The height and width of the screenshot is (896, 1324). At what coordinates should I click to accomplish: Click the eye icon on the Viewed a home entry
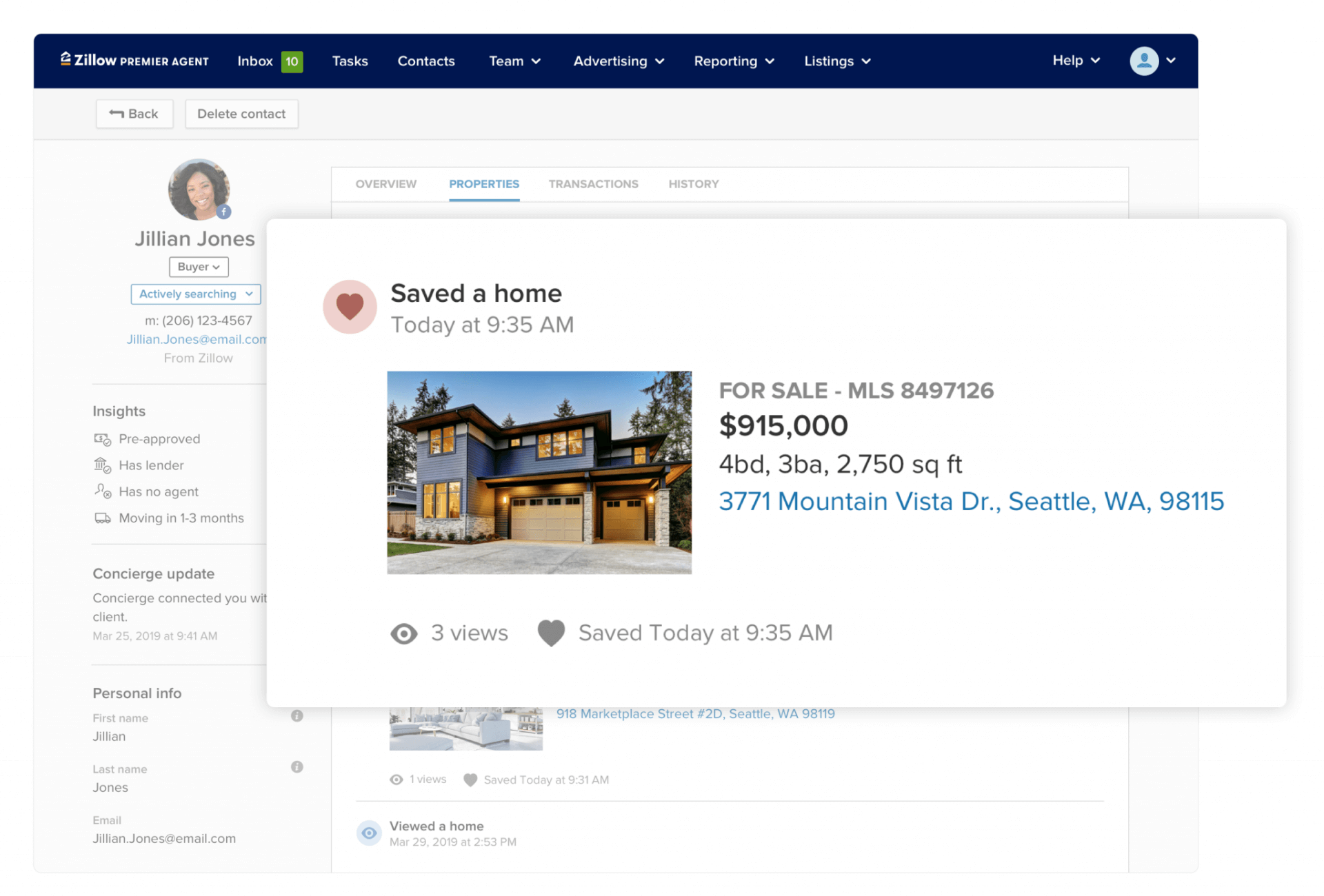tap(369, 833)
